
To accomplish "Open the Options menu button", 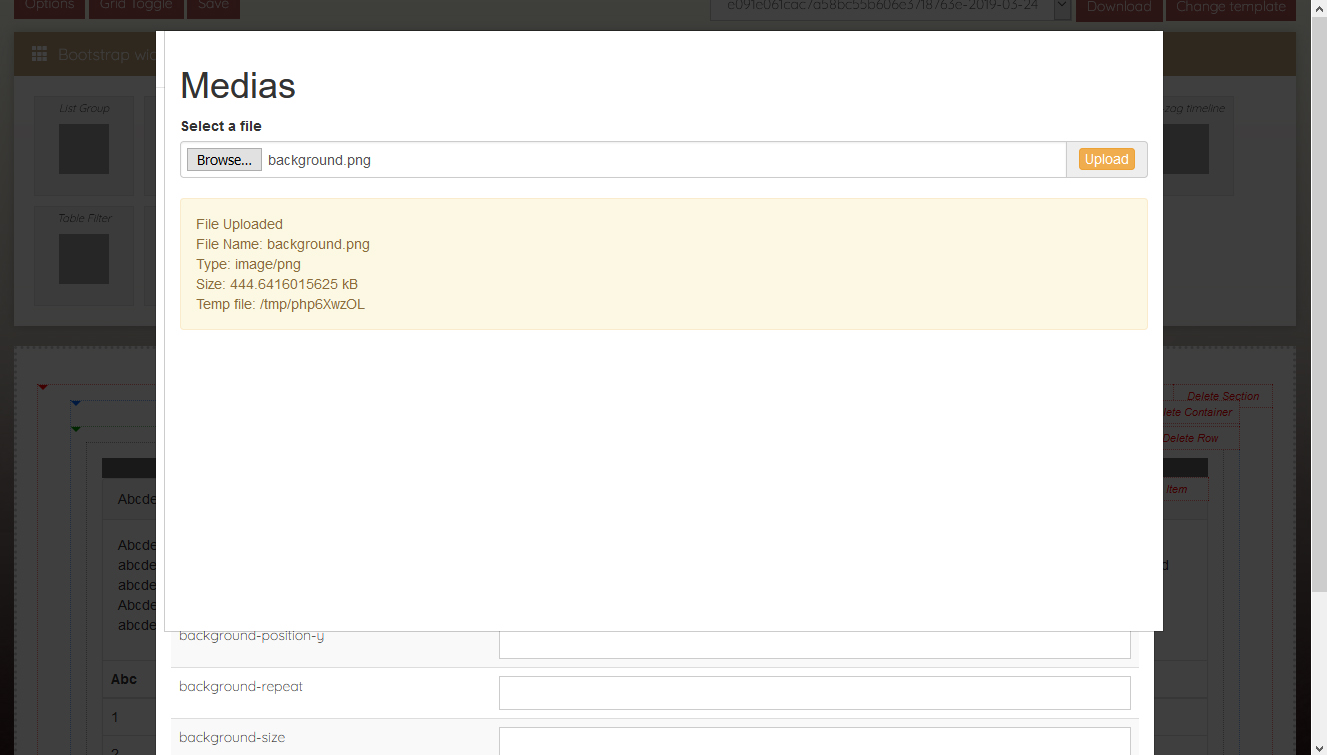I will 49,6.
